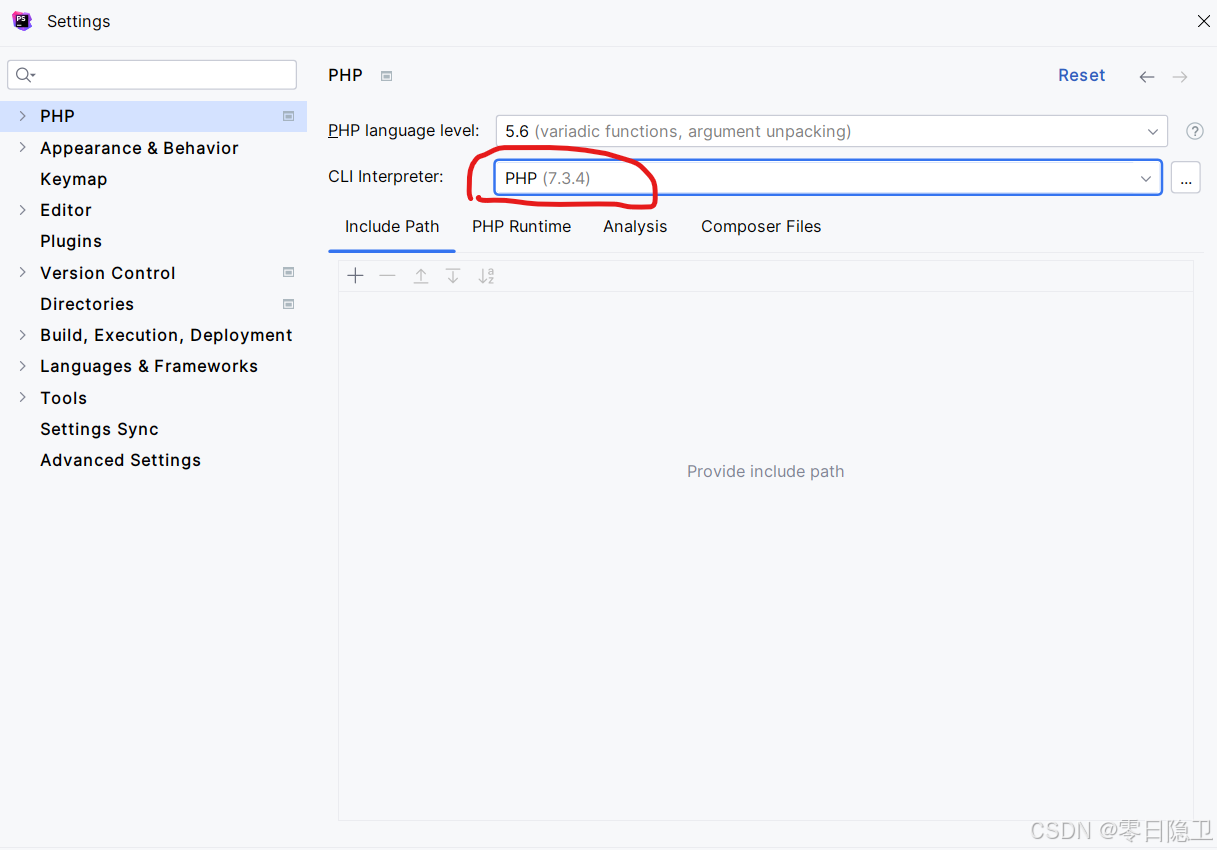This screenshot has height=850, width=1217.
Task: Open help for PHP language level
Action: click(1195, 131)
